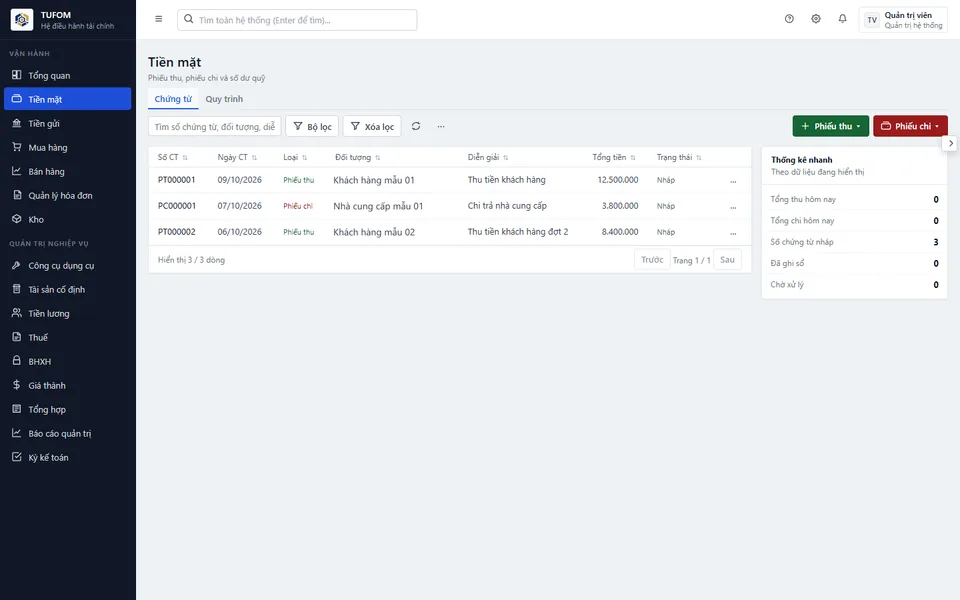The image size is (960, 600).
Task: Expand the Phiếu thu dropdown button
Action: [830, 126]
